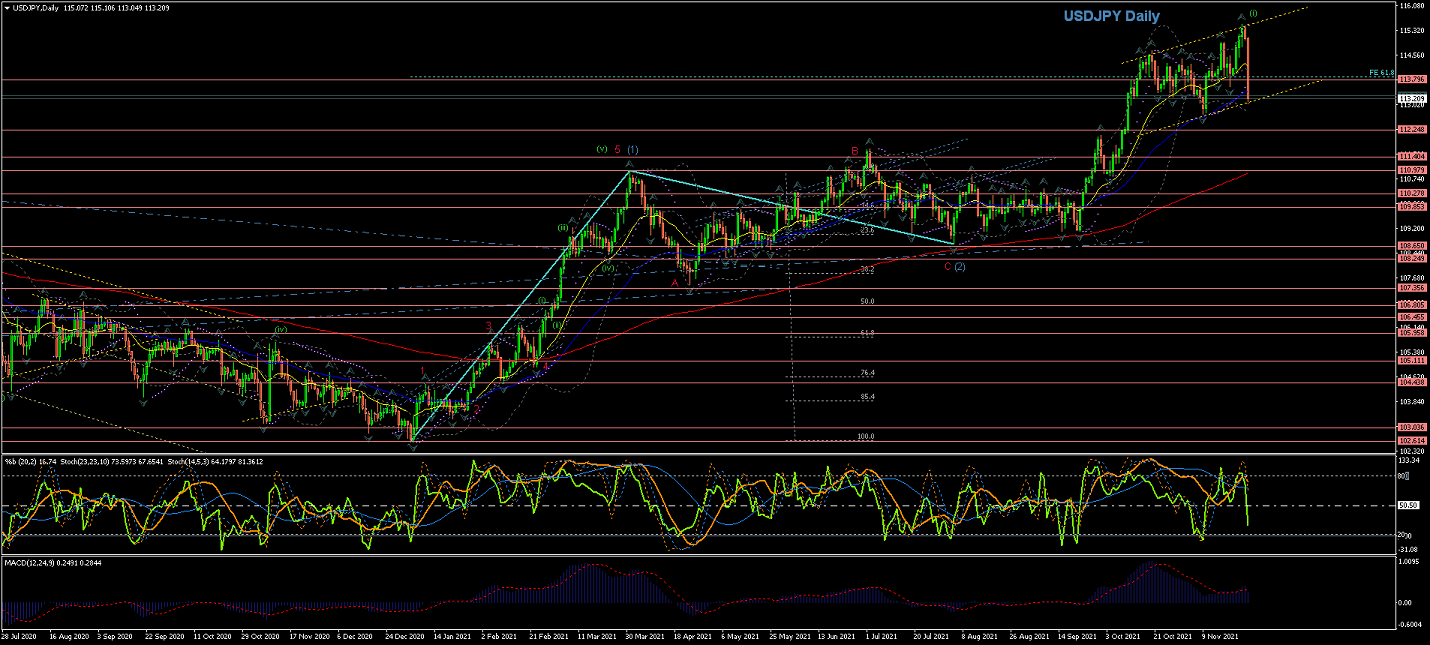Viewport: 1430px width, 645px height.
Task: Click the 113.796 price level tag
Action: [1412, 79]
